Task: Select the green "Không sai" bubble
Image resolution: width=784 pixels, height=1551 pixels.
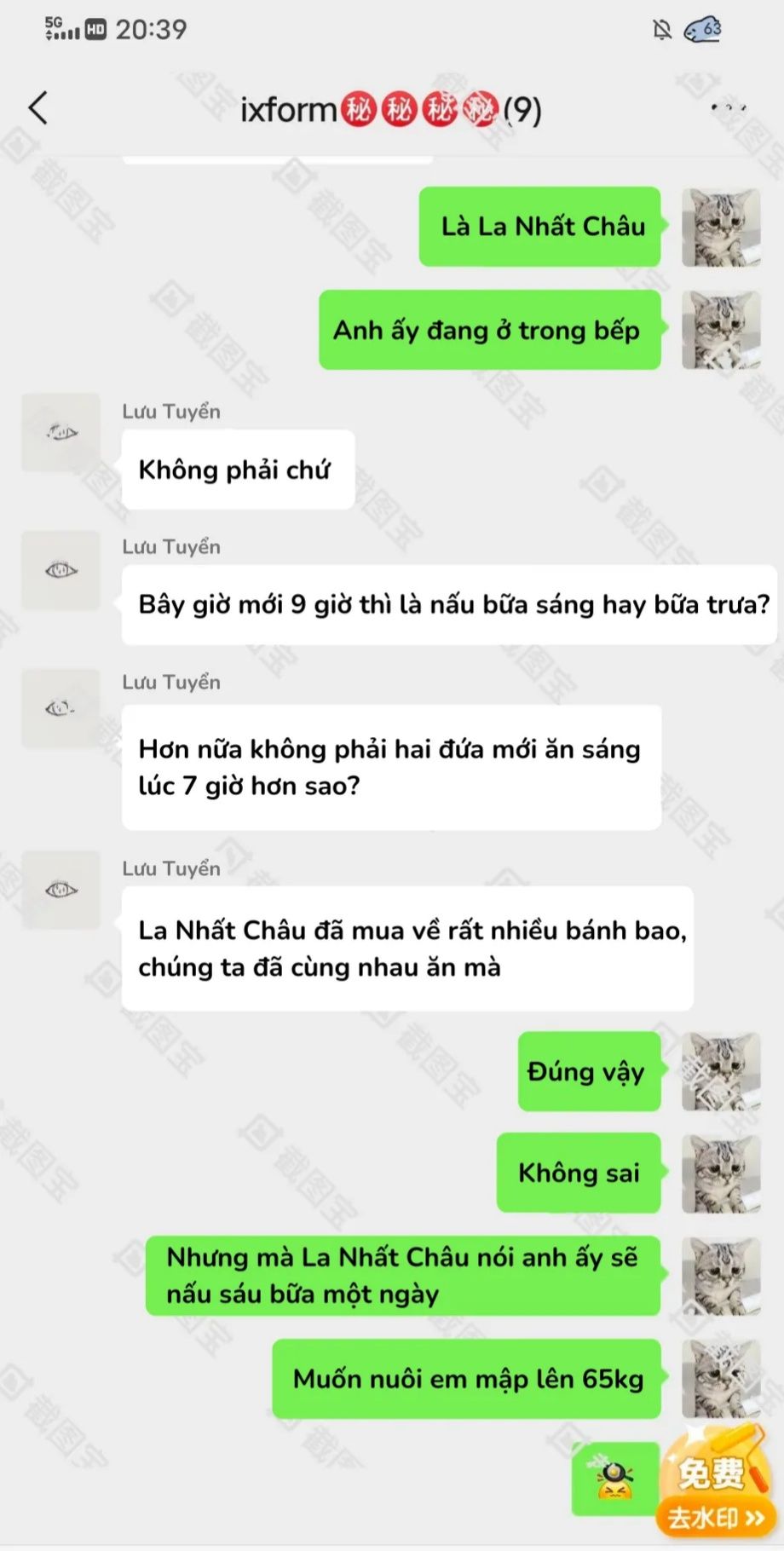Action: coord(579,1173)
